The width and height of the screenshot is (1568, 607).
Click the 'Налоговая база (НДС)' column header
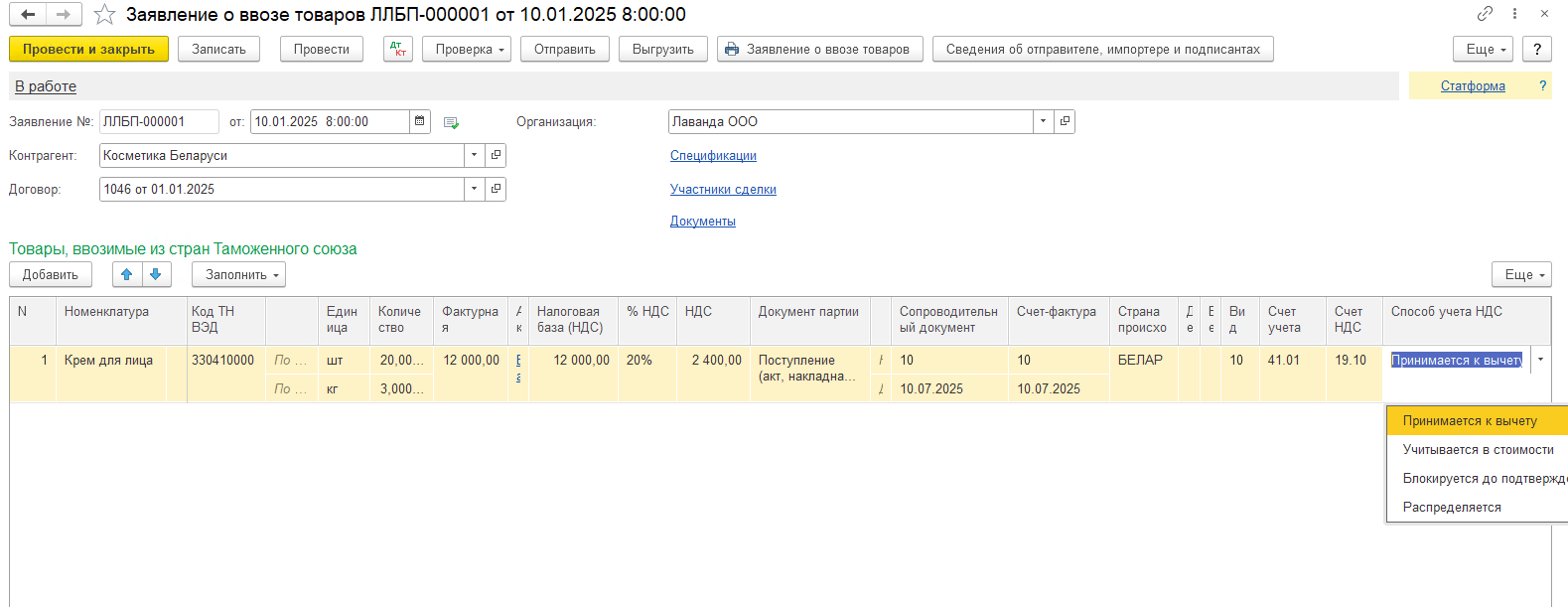point(573,320)
